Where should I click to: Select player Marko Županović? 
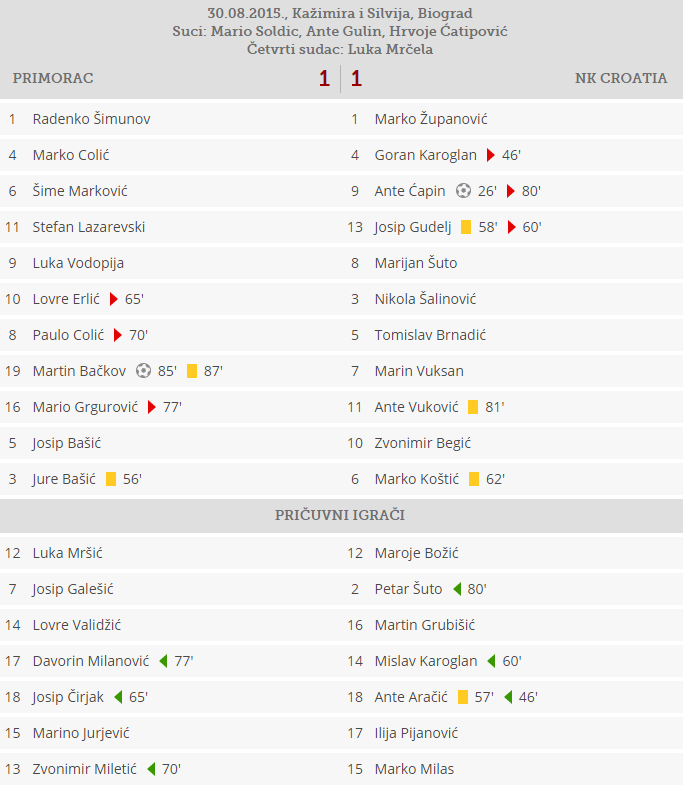pos(431,119)
